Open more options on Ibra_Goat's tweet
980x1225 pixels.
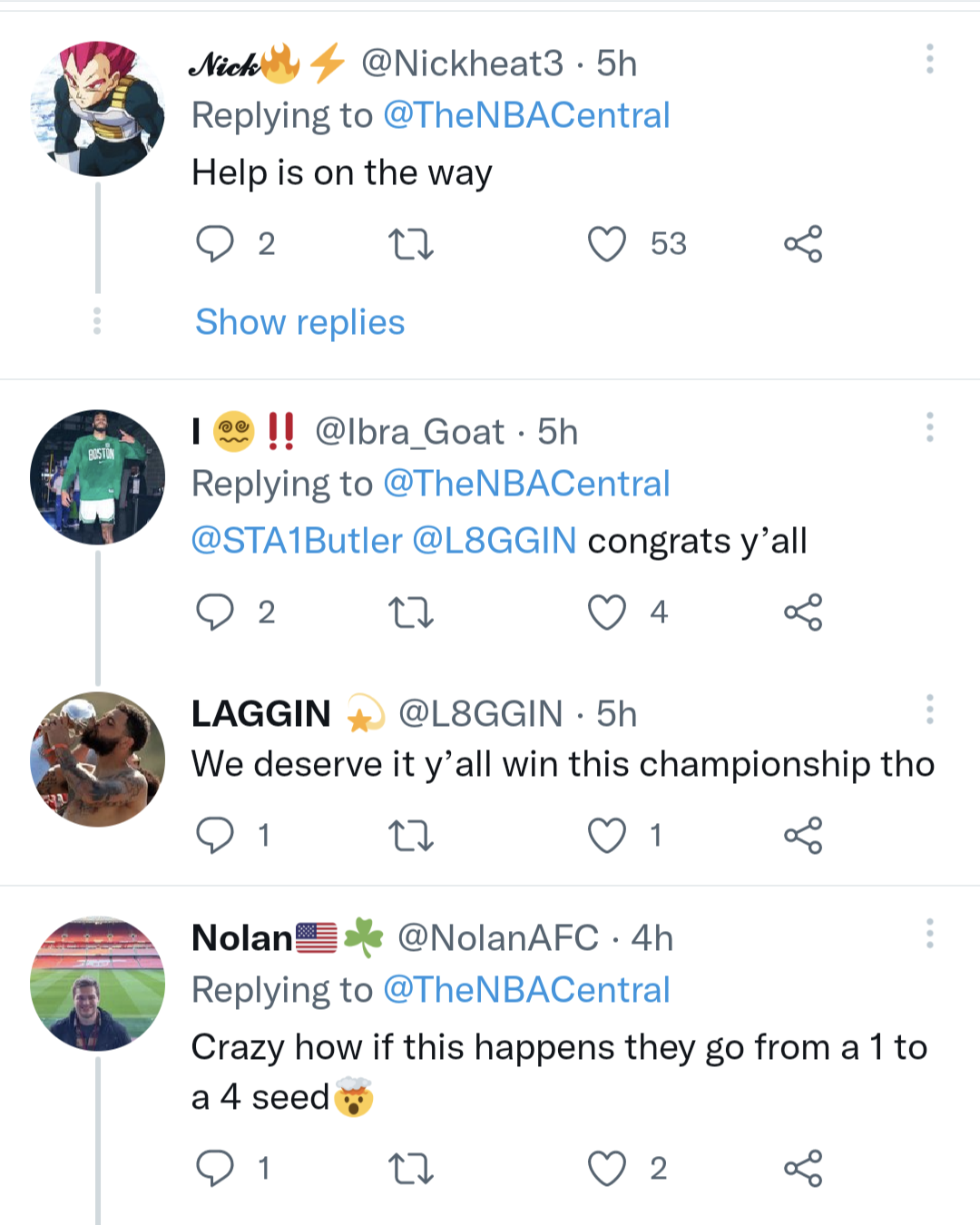point(930,427)
